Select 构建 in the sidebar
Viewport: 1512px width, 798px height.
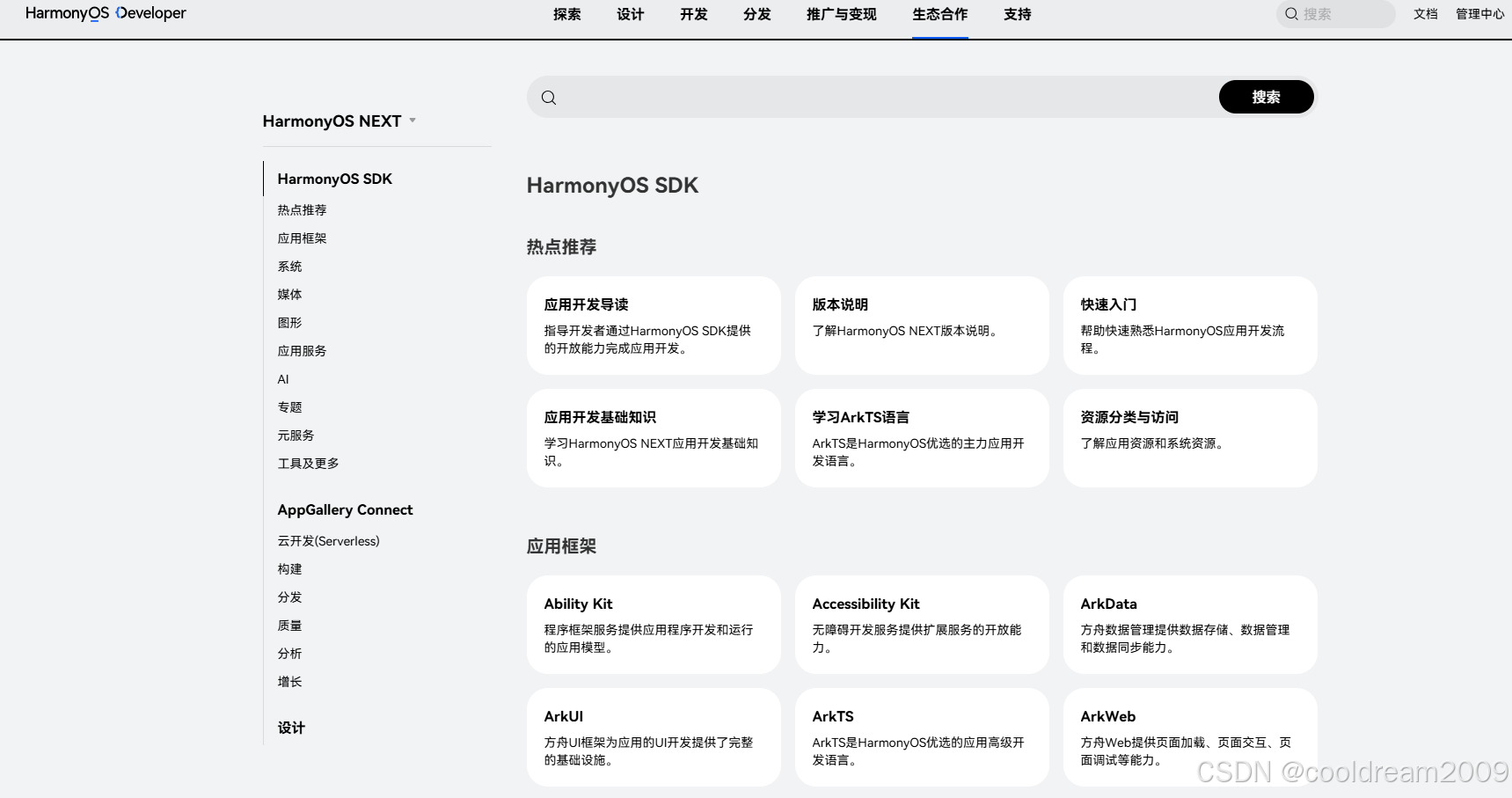[x=289, y=569]
